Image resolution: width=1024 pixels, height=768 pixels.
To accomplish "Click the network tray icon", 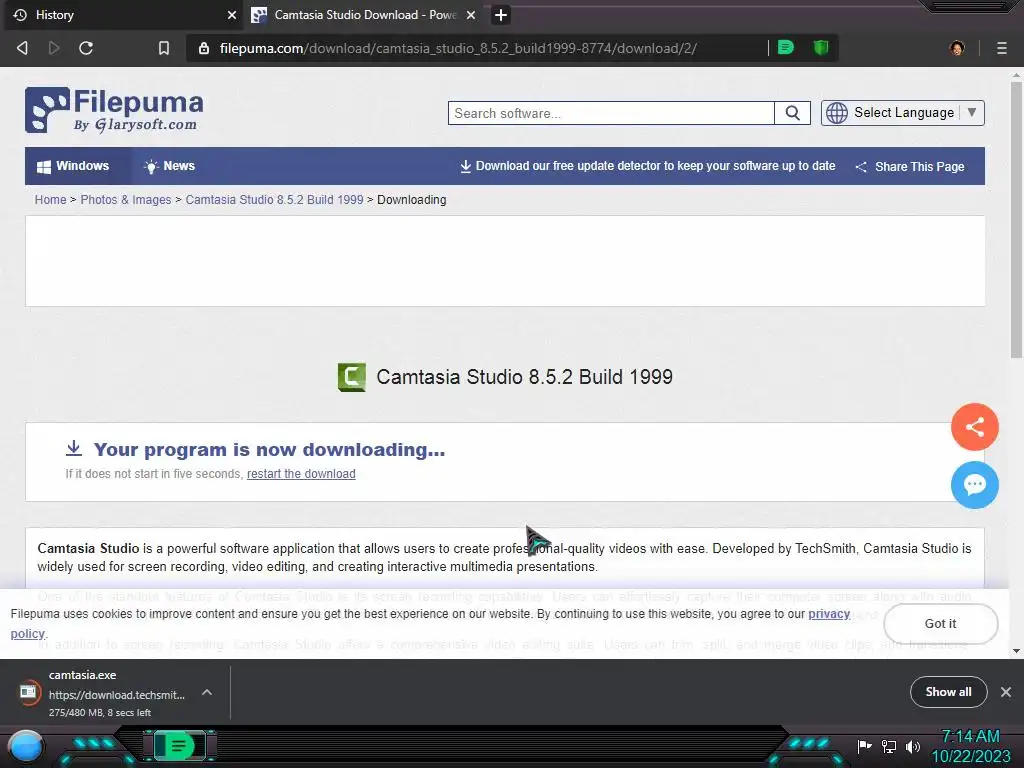I will coord(889,746).
